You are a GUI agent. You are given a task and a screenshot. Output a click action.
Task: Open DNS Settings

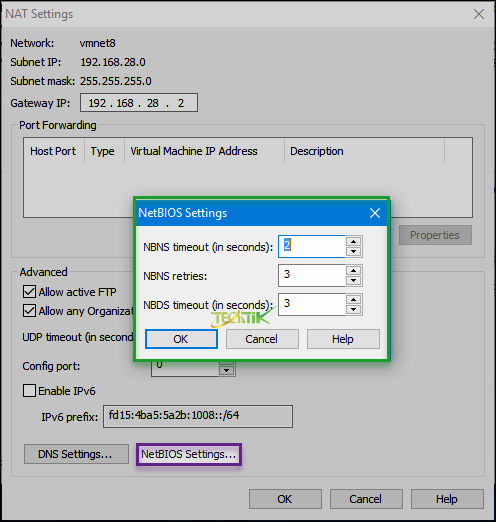coord(76,454)
